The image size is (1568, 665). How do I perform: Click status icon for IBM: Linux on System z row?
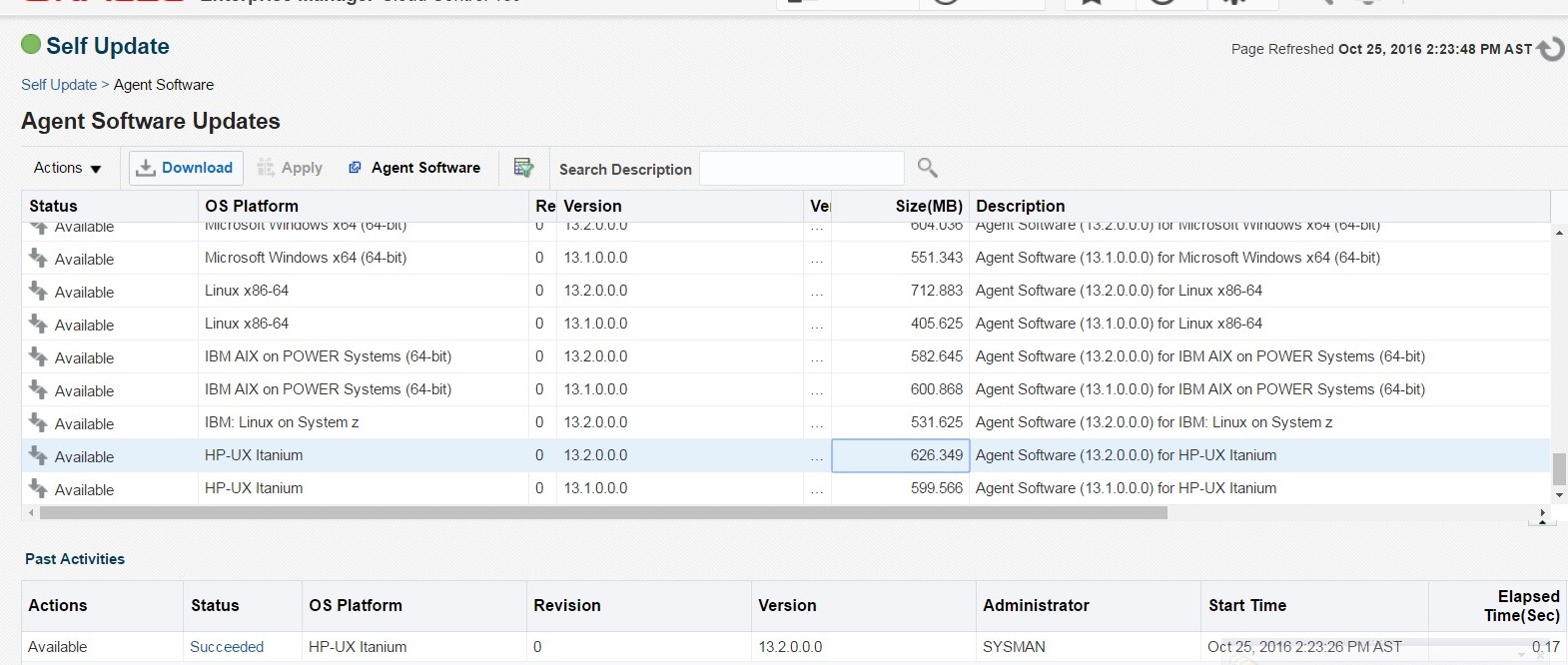click(39, 422)
